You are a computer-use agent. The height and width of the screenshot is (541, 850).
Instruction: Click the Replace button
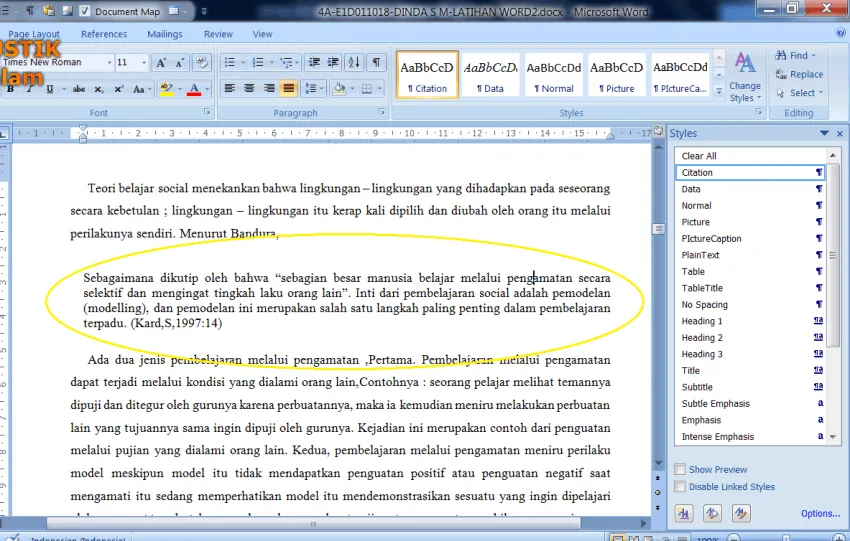[799, 74]
